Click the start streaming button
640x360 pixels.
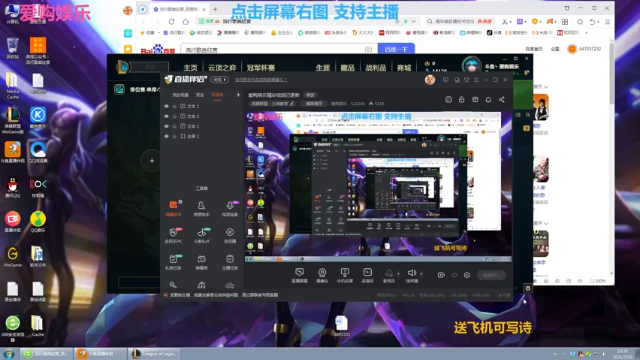click(491, 275)
